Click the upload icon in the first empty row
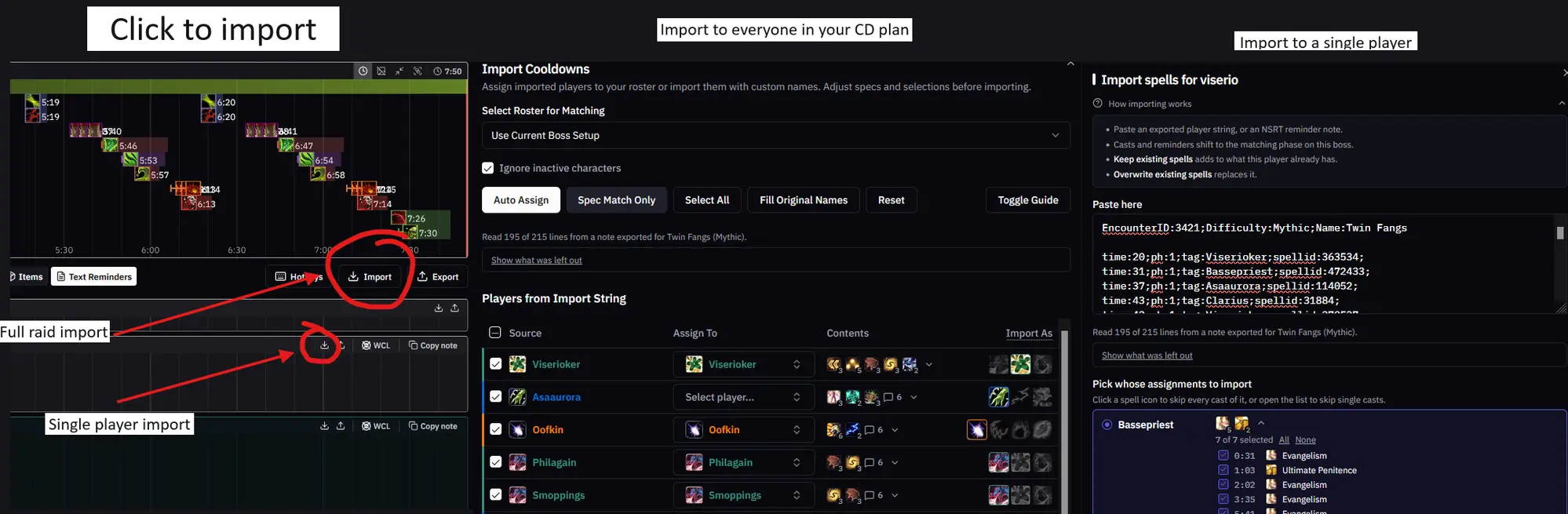1568x514 pixels. pos(454,308)
